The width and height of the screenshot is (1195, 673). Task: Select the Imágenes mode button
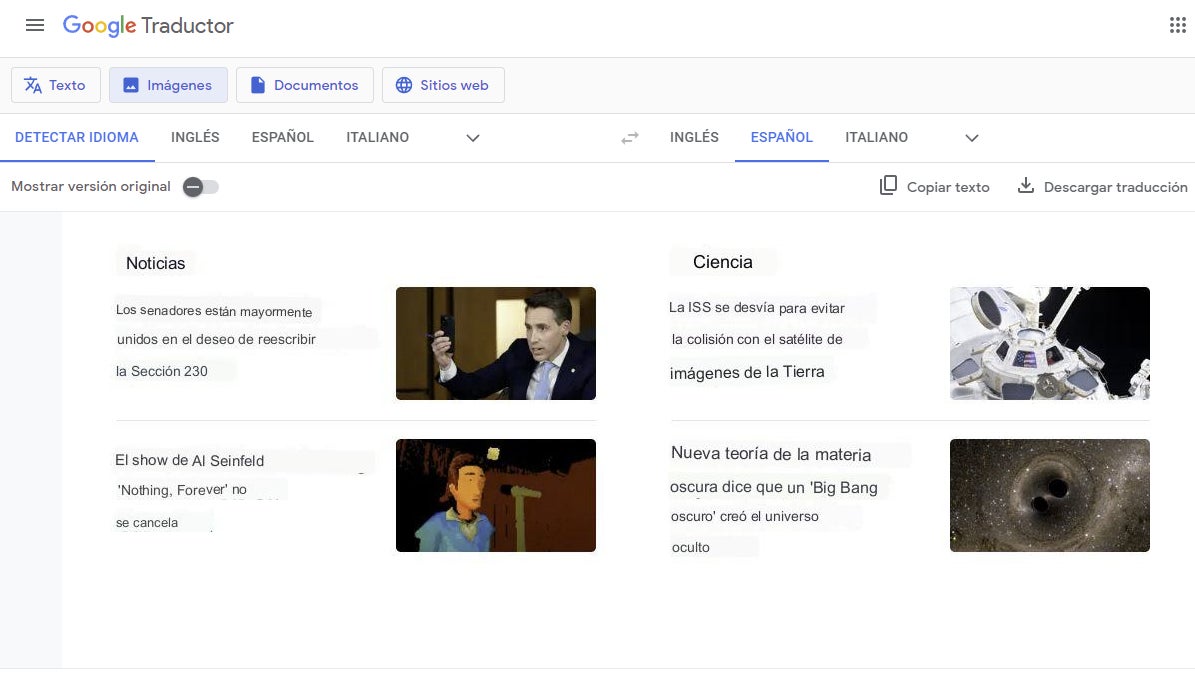(168, 85)
